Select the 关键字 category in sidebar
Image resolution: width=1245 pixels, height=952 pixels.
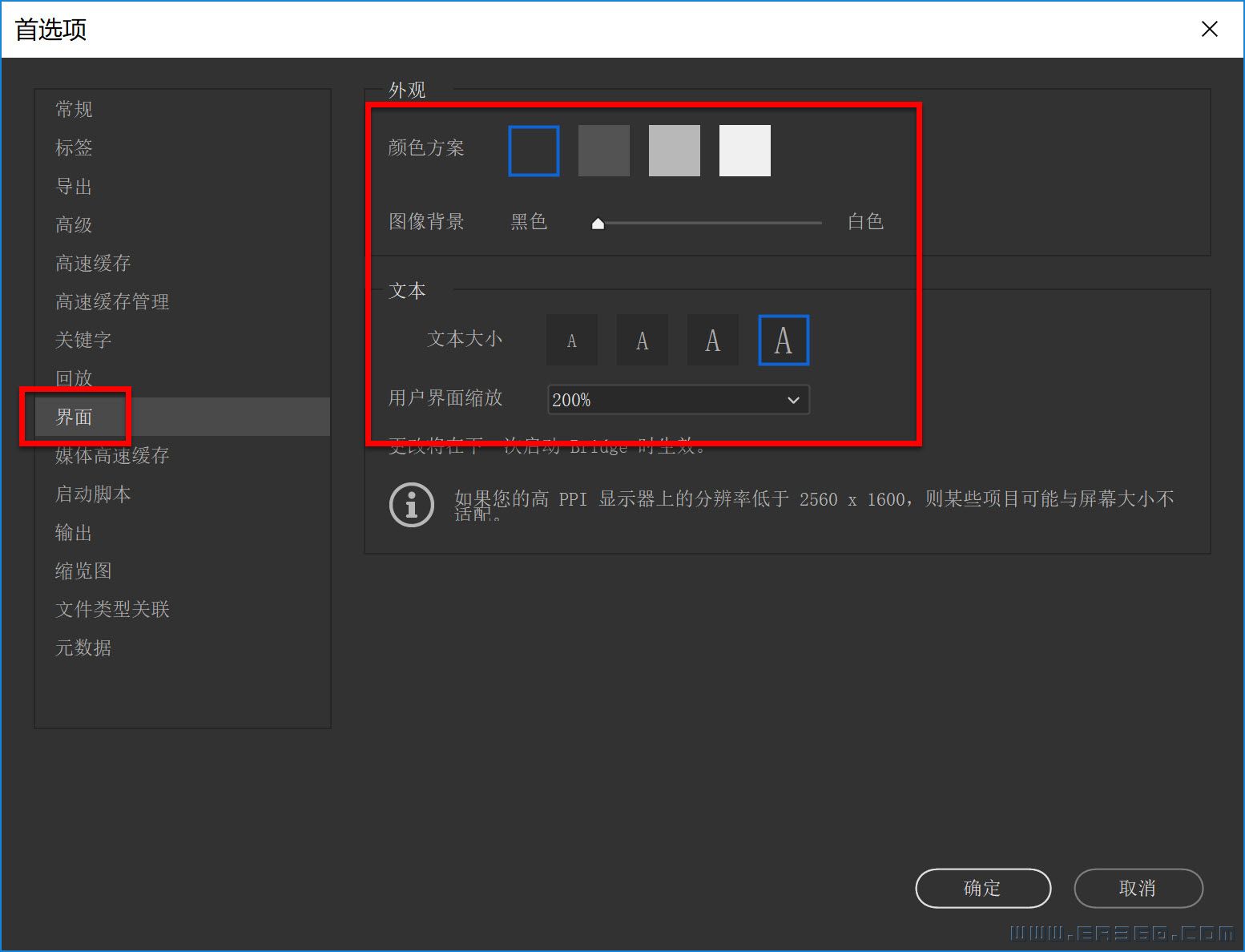point(83,340)
